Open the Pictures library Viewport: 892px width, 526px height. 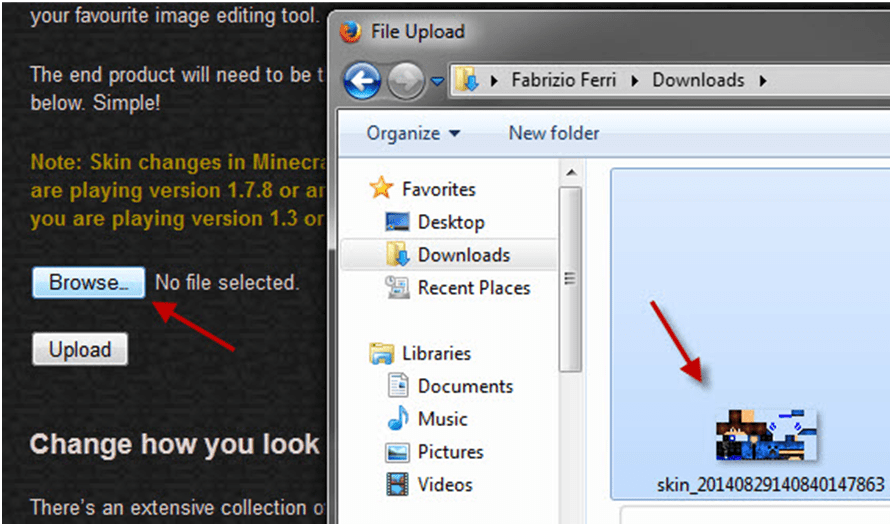click(x=451, y=452)
